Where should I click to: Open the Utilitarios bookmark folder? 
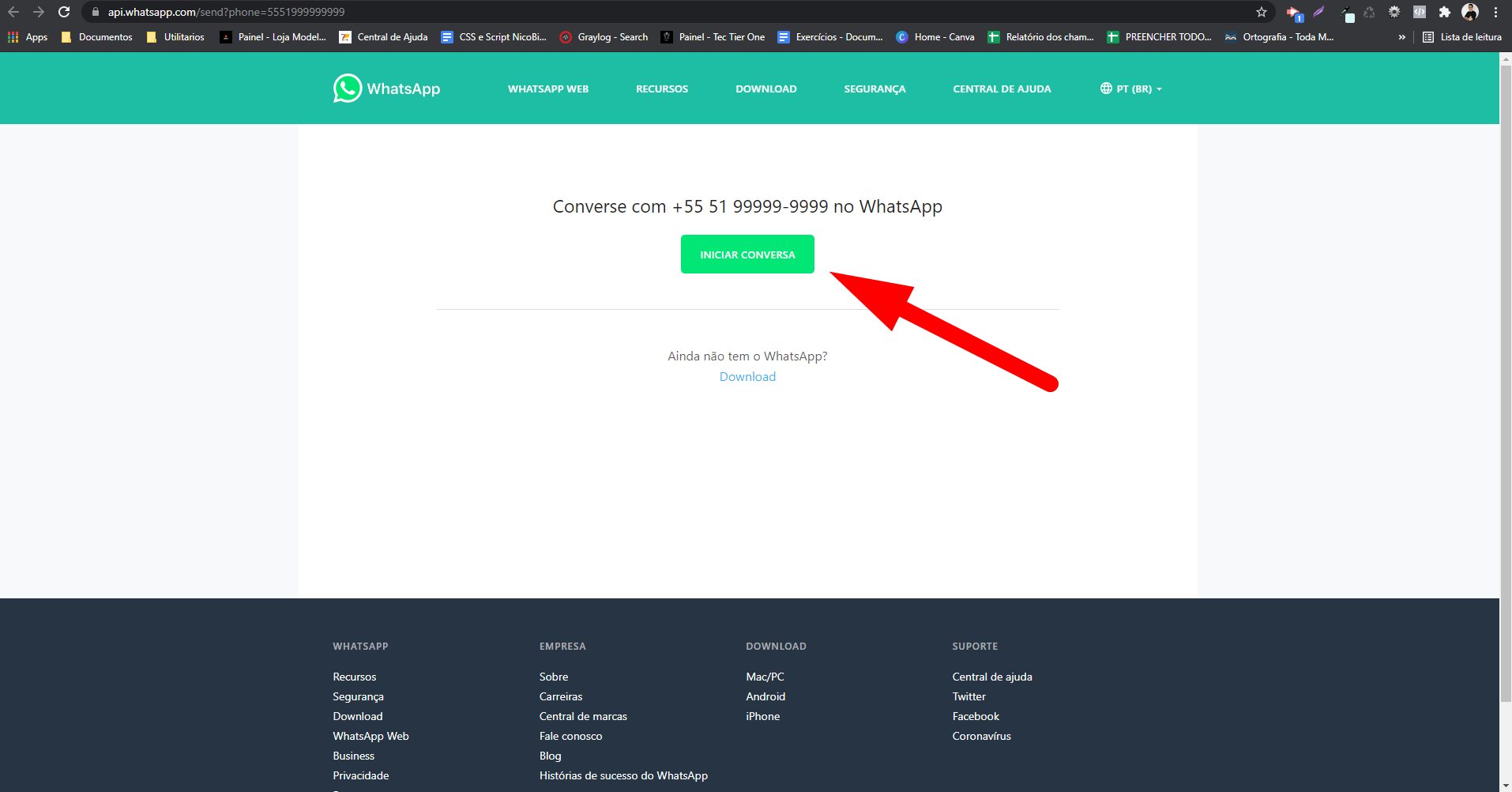175,37
